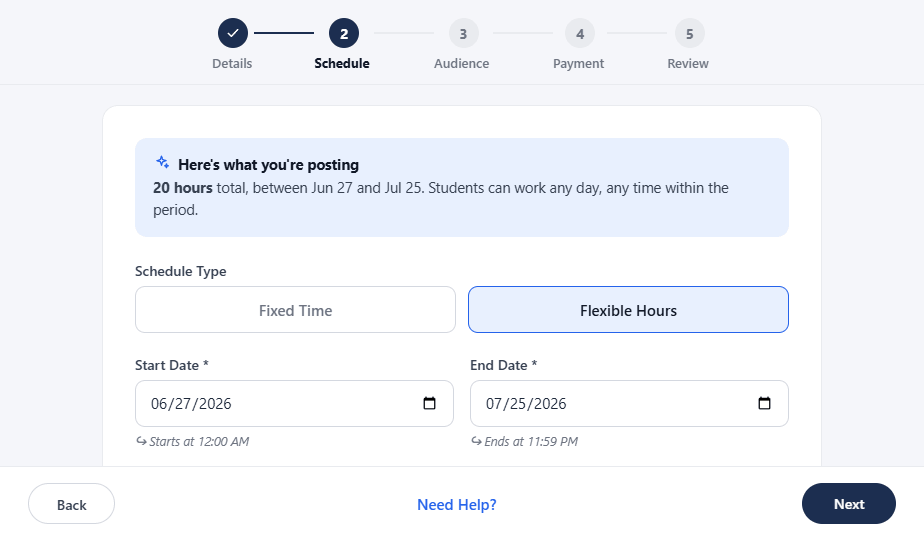
Task: Go to the Details step label
Action: click(232, 64)
